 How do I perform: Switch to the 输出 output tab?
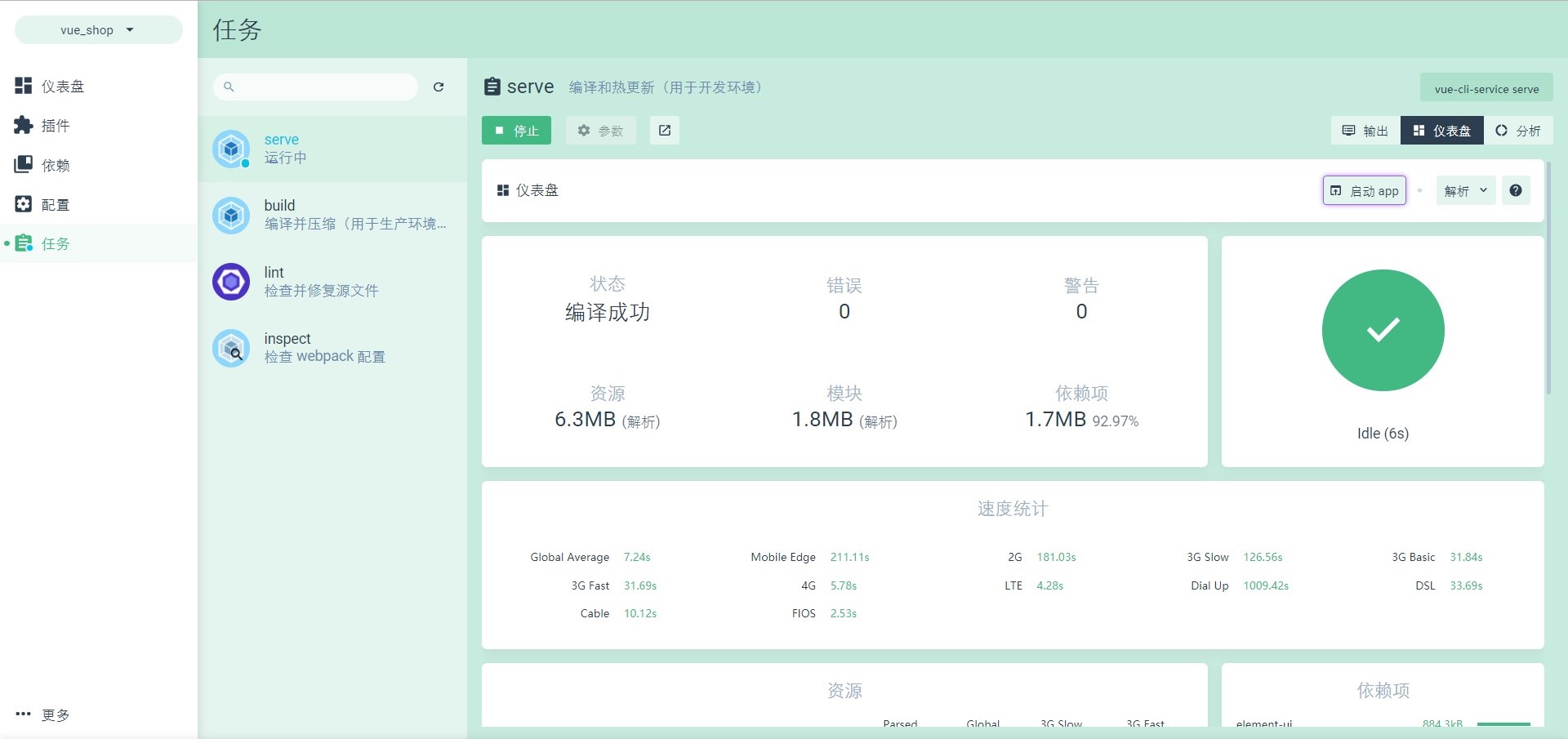click(1365, 131)
